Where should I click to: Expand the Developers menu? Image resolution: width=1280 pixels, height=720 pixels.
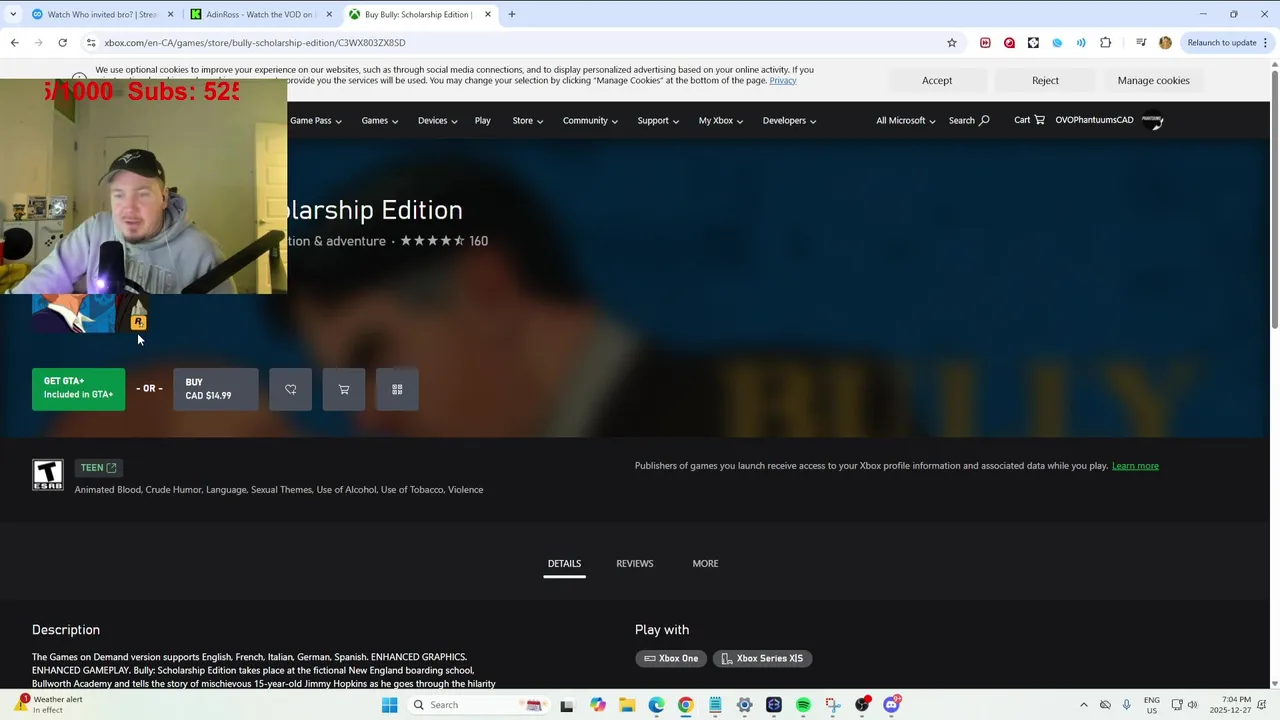790,120
